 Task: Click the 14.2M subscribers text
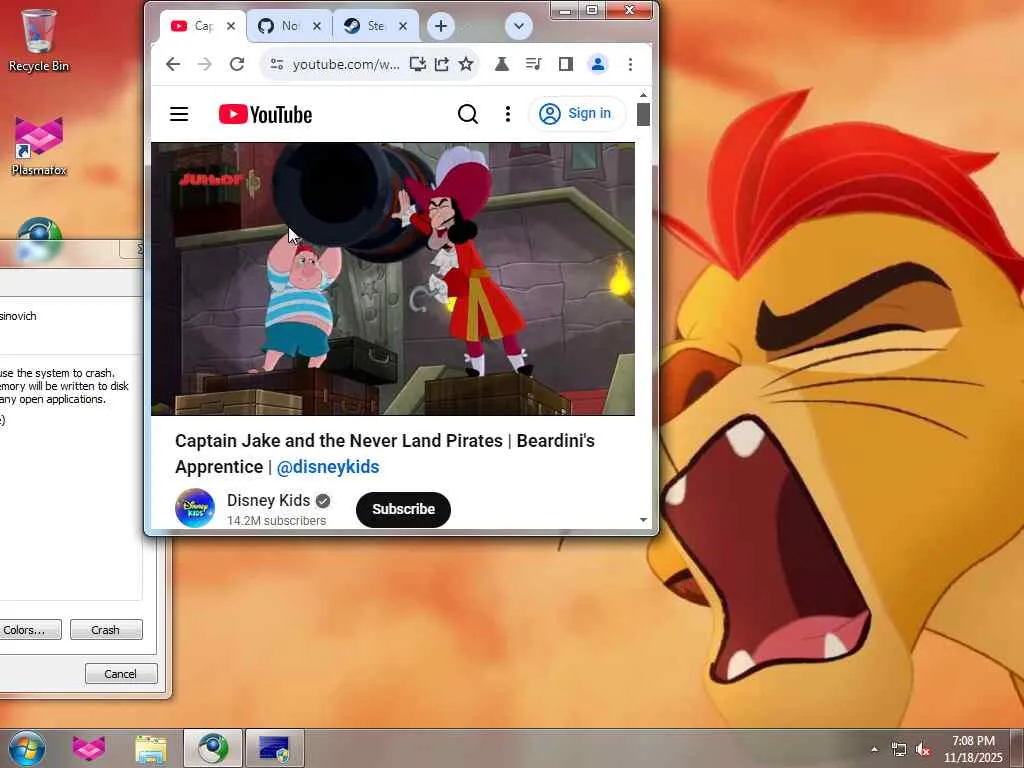pos(276,520)
